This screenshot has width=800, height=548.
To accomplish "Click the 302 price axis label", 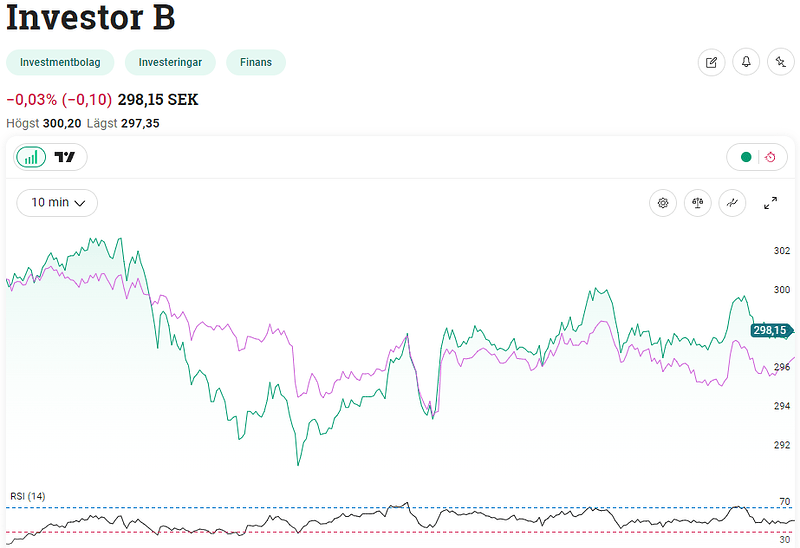I will [782, 251].
